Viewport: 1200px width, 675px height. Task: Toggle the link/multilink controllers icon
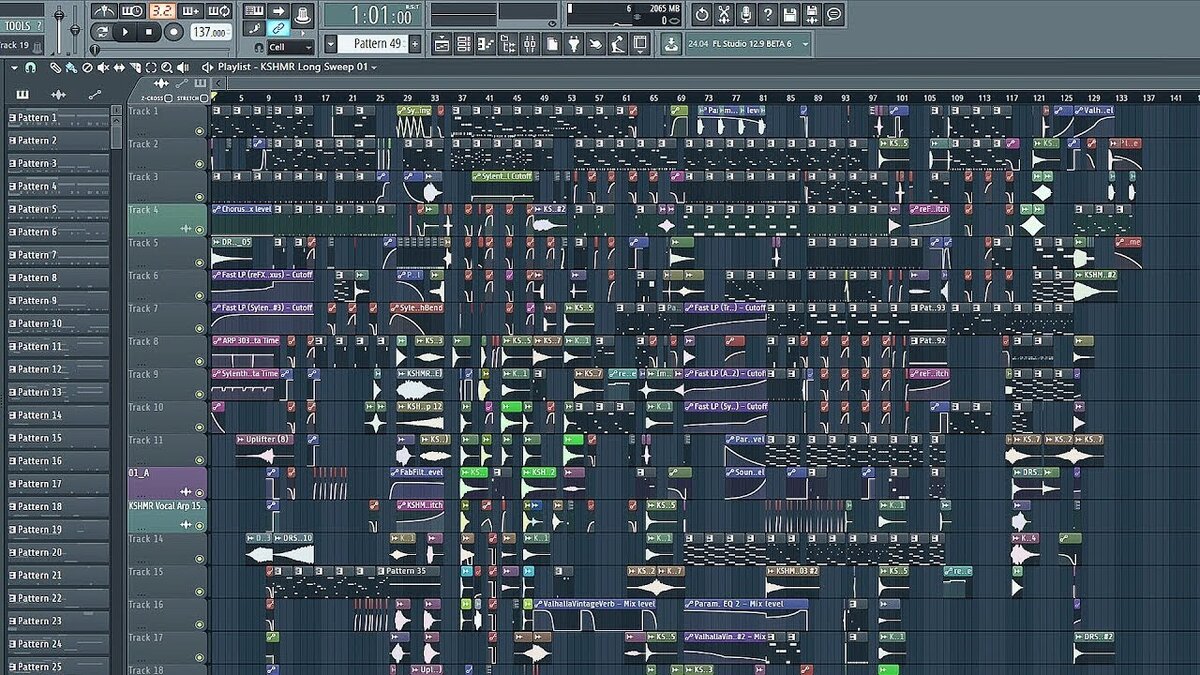coord(278,28)
